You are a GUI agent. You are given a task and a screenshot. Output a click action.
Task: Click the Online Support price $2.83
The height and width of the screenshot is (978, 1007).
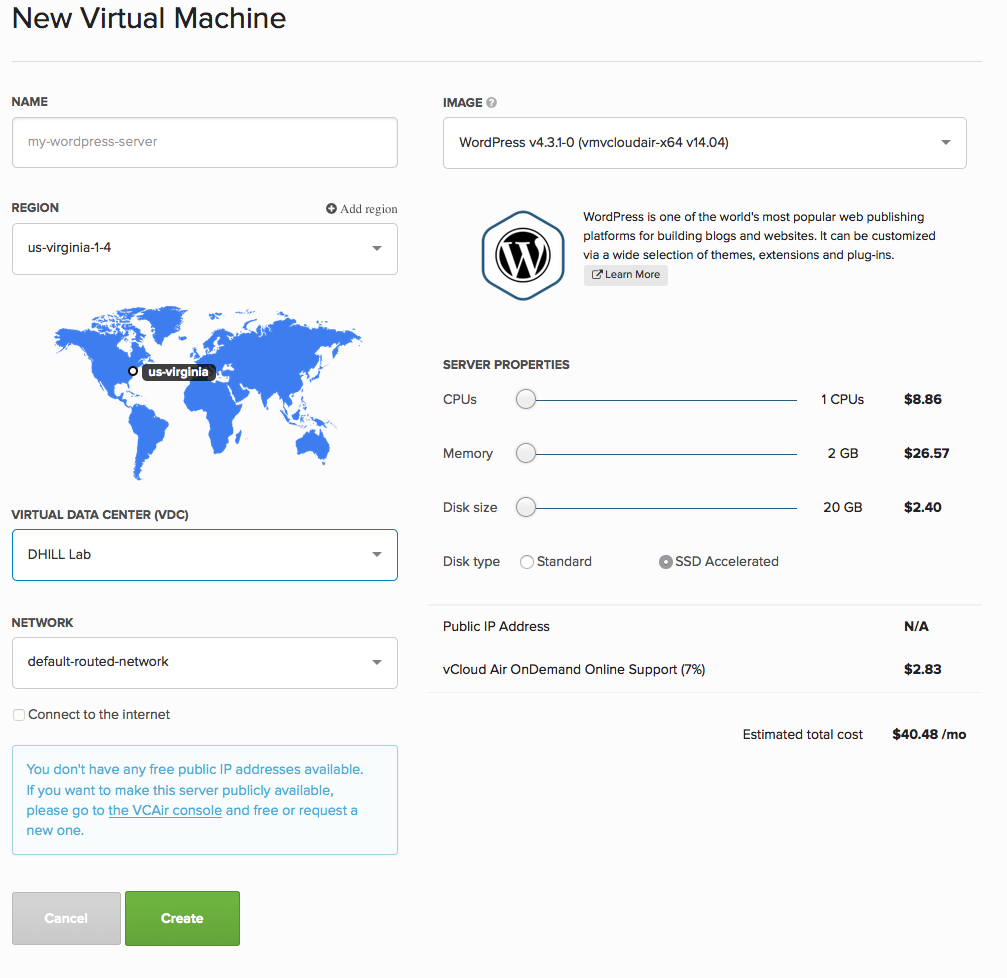pos(923,669)
